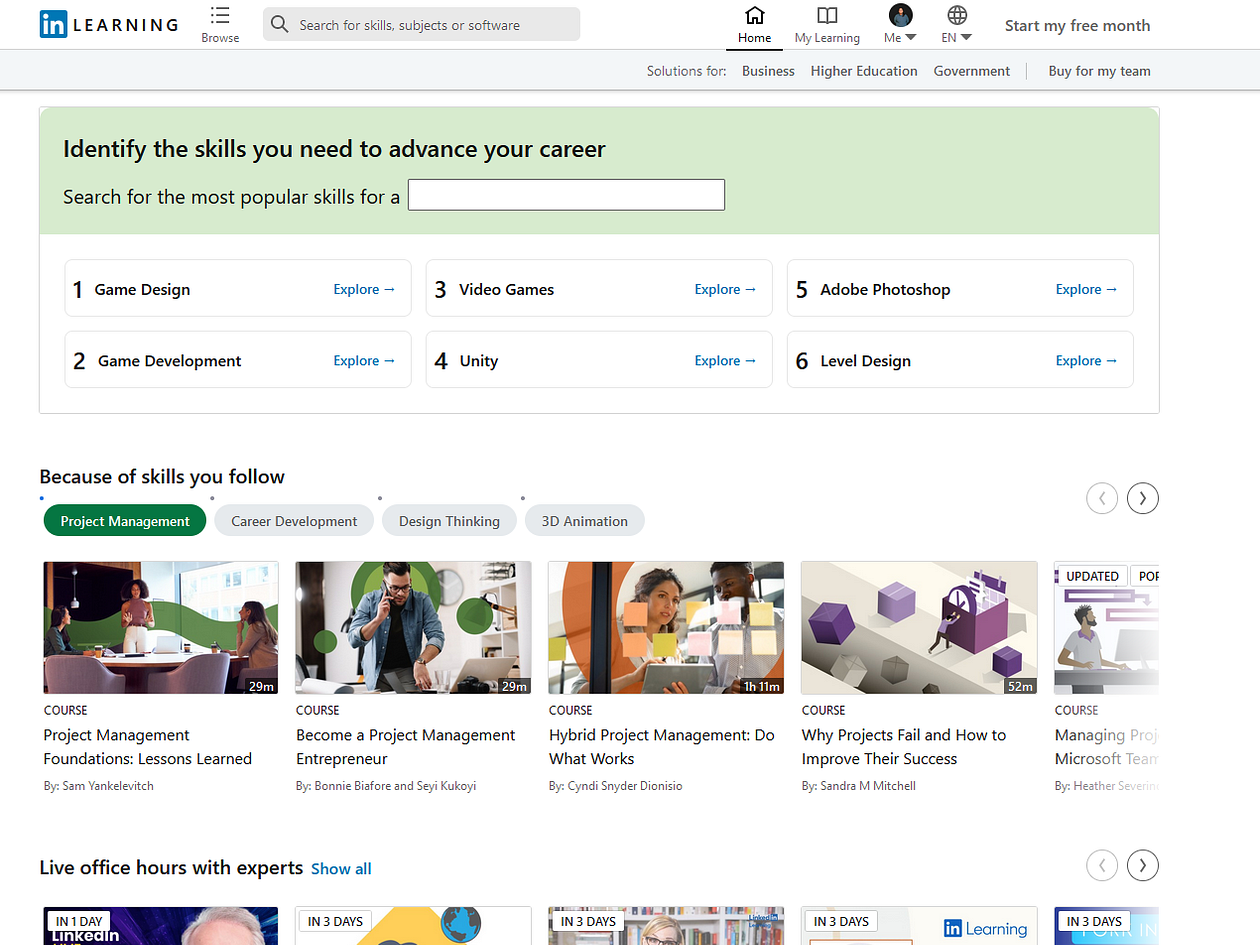The height and width of the screenshot is (945, 1260).
Task: Click author Sam Yankelevitch
Action: click(98, 786)
